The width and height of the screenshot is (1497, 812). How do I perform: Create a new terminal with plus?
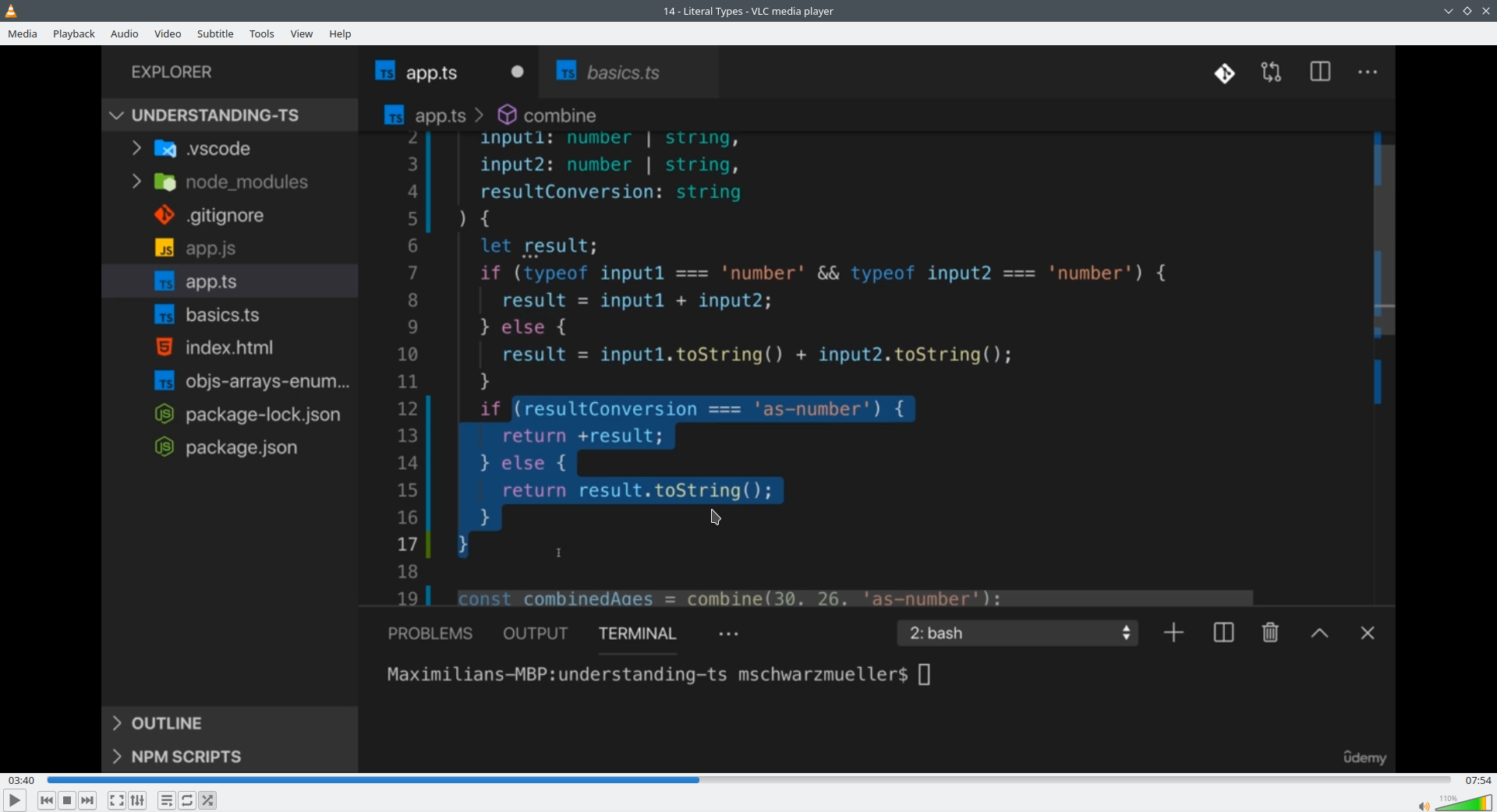(1173, 633)
